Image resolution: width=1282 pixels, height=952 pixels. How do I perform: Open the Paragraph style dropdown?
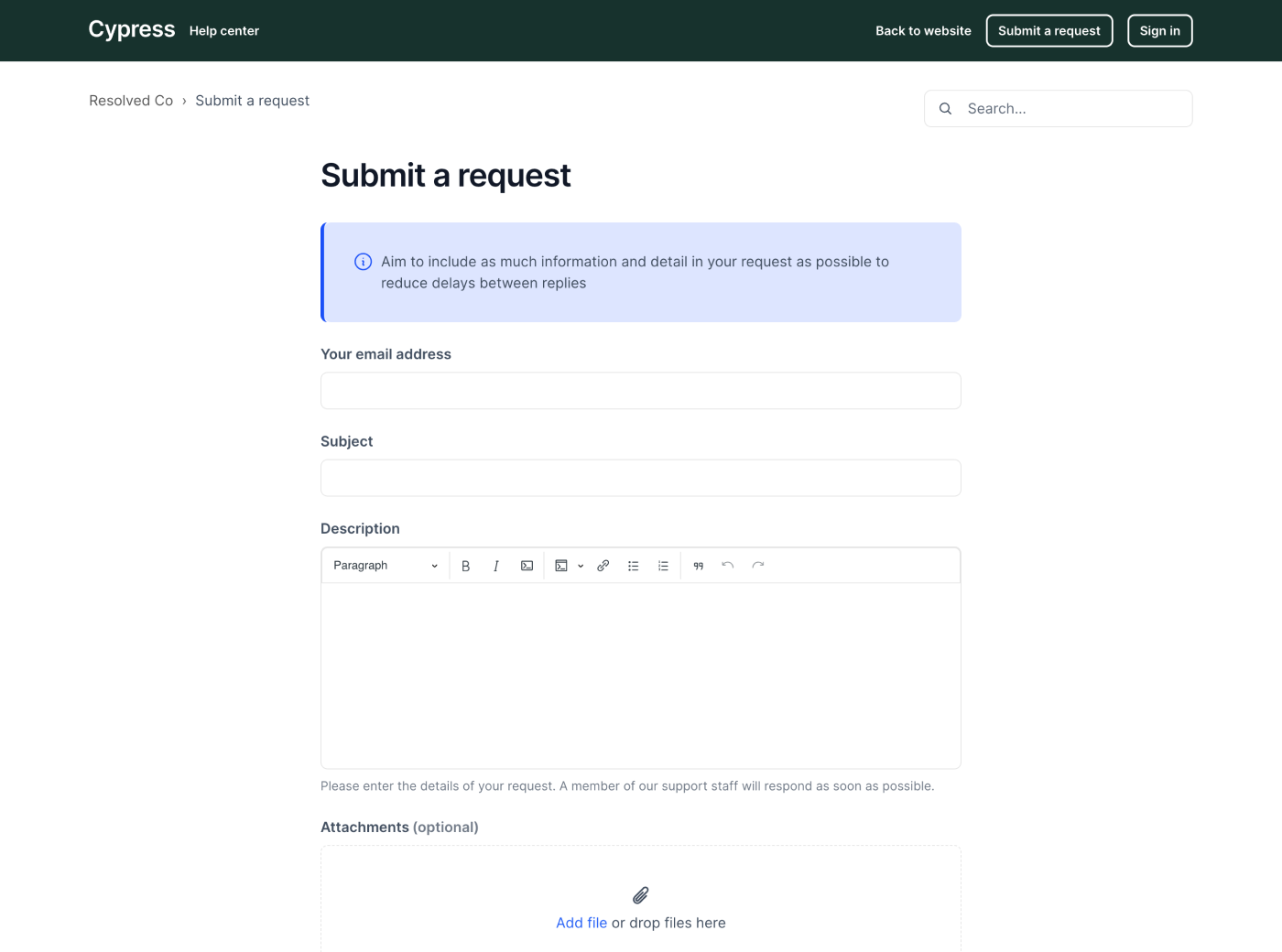(385, 566)
